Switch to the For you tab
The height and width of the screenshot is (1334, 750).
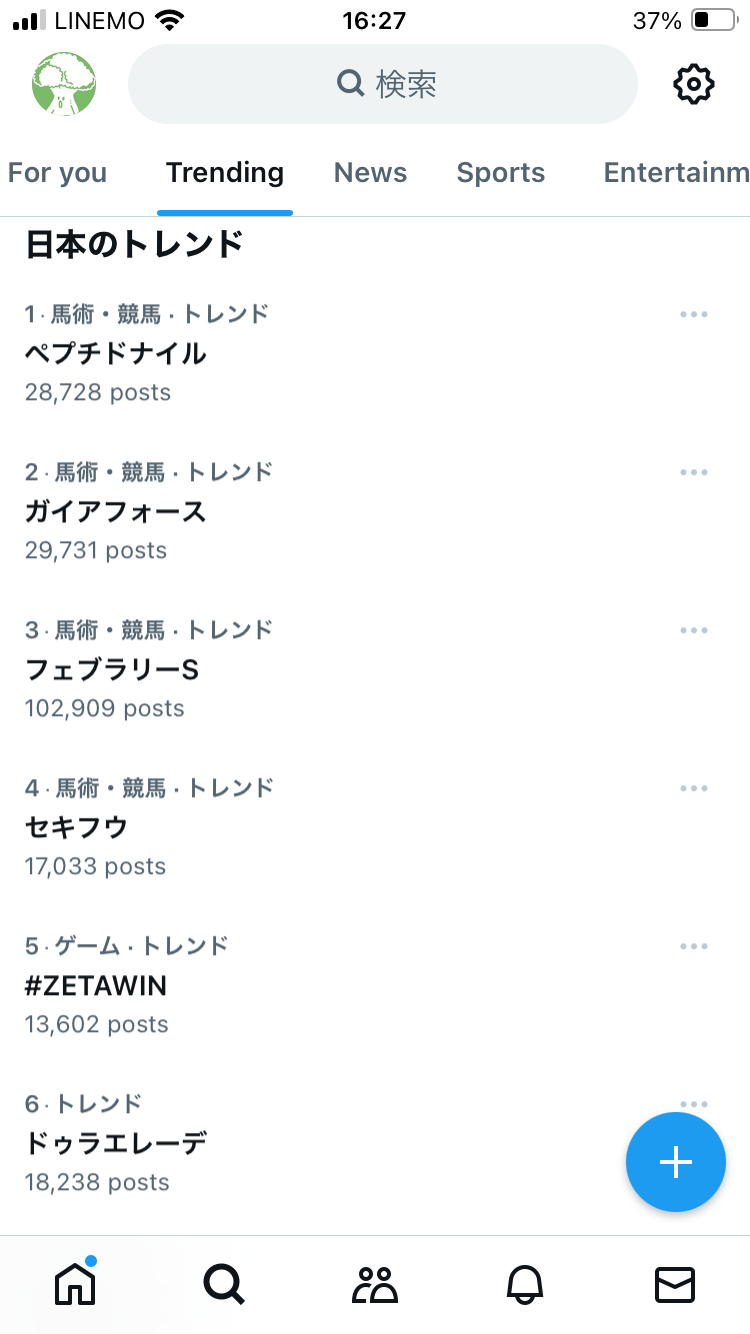(x=57, y=173)
